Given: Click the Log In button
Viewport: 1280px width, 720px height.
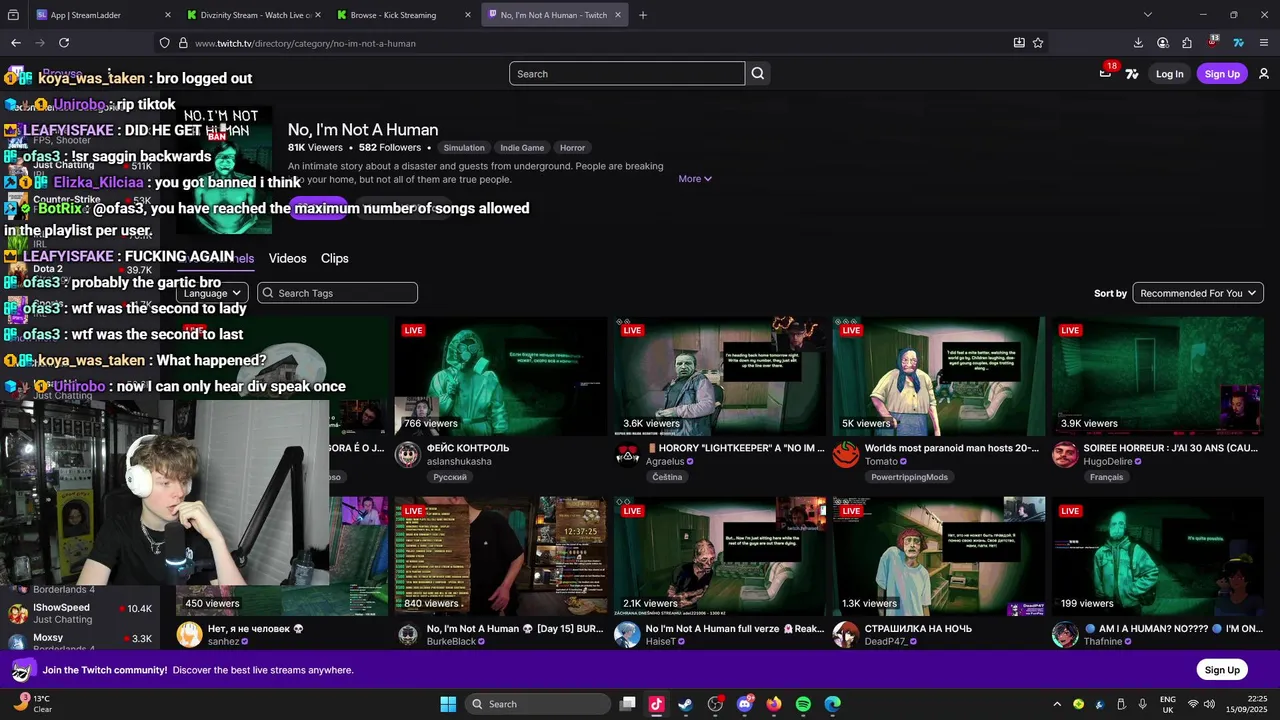Looking at the screenshot, I should [x=1169, y=74].
